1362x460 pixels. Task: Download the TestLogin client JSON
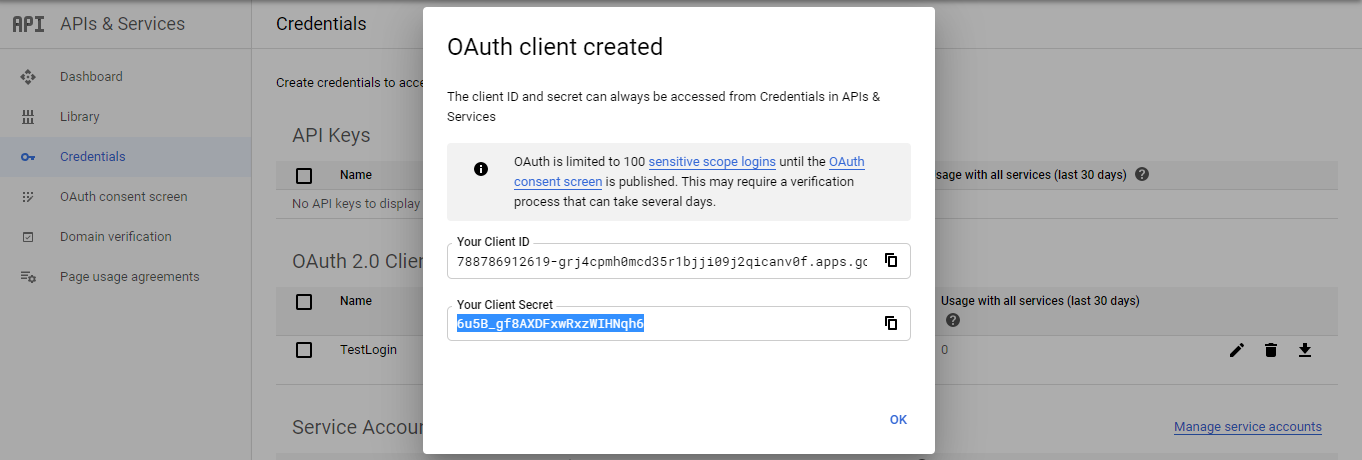click(x=1304, y=350)
